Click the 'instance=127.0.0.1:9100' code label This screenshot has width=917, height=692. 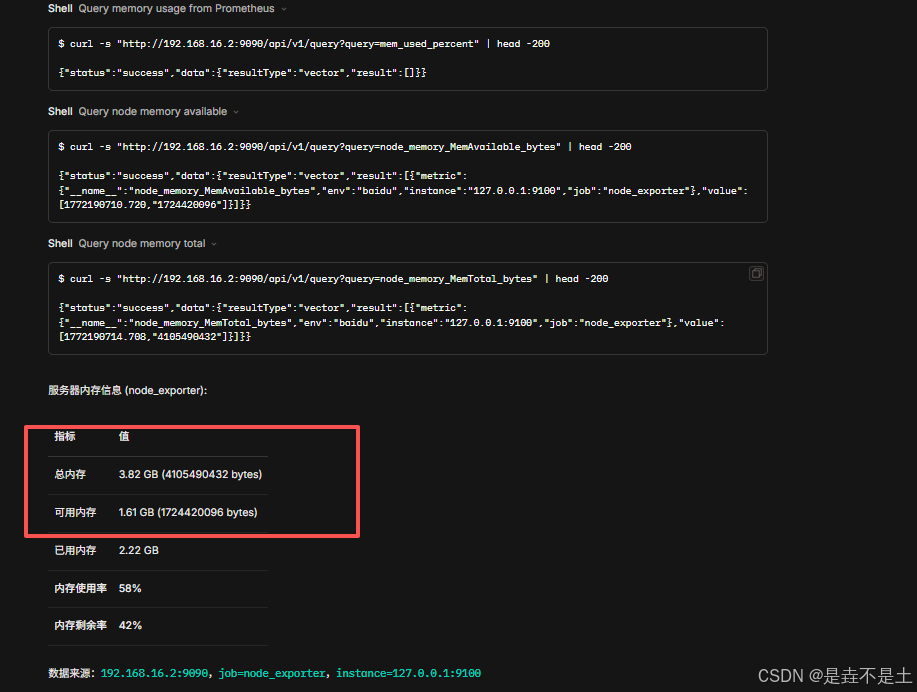click(x=409, y=673)
